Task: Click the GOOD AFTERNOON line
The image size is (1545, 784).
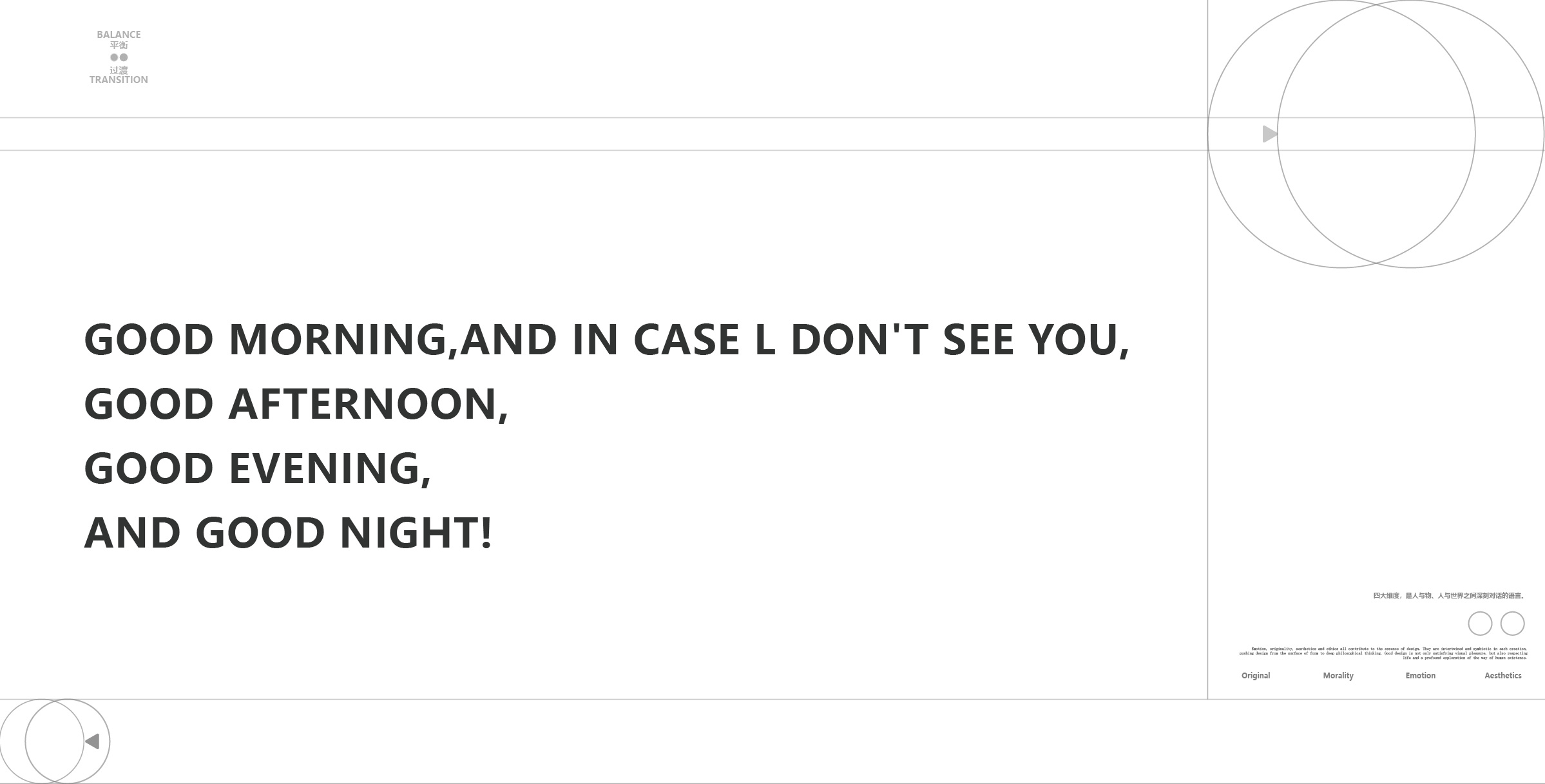Action: click(296, 404)
